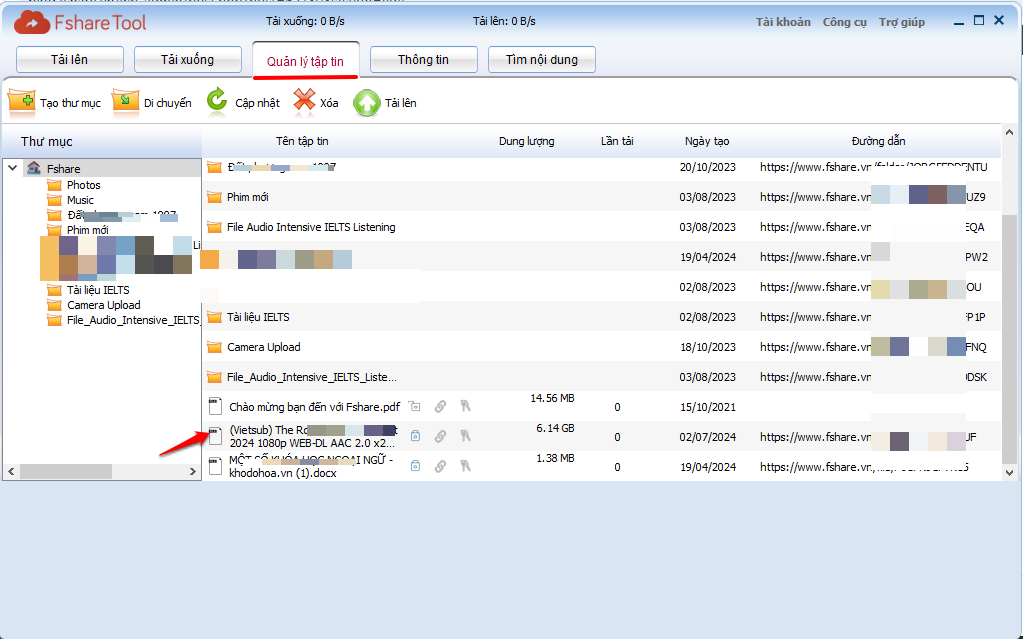
Task: Toggle folder-lock icon on Chào mừng PDF row
Action: (x=415, y=407)
